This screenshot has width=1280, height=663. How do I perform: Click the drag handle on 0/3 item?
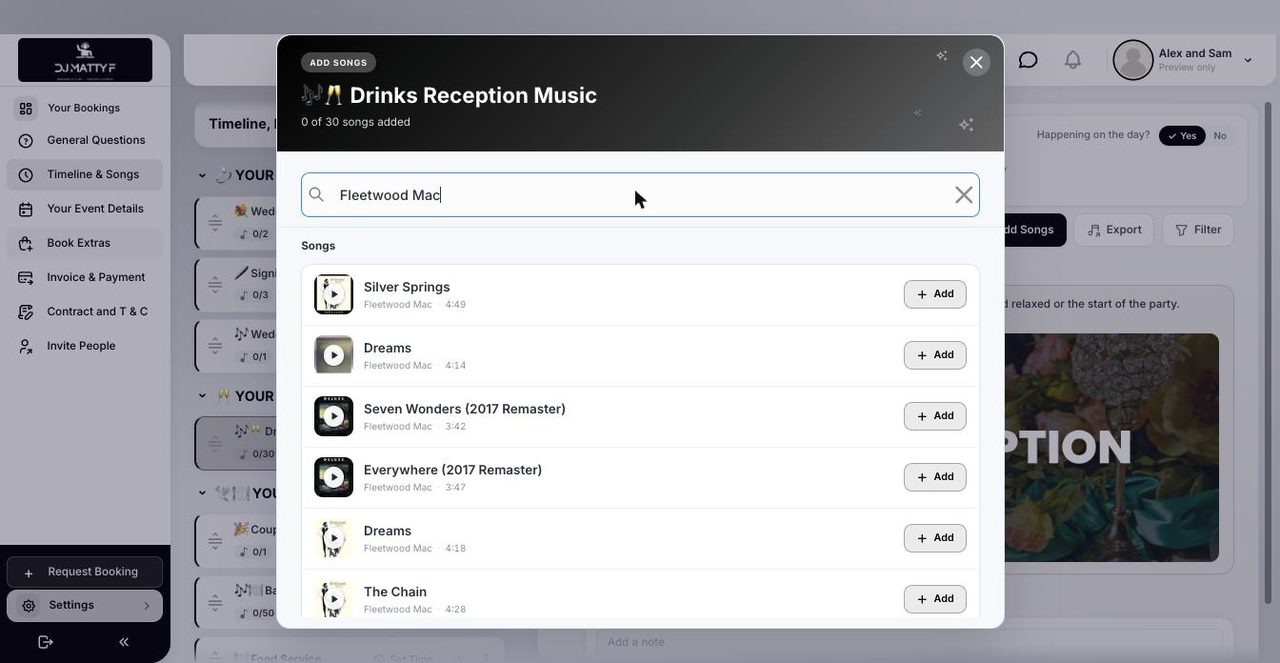coord(215,284)
